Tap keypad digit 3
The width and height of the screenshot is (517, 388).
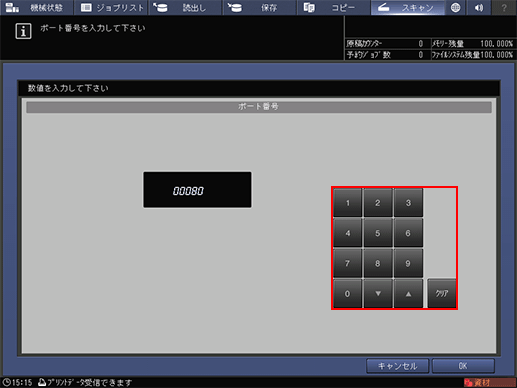pos(408,203)
